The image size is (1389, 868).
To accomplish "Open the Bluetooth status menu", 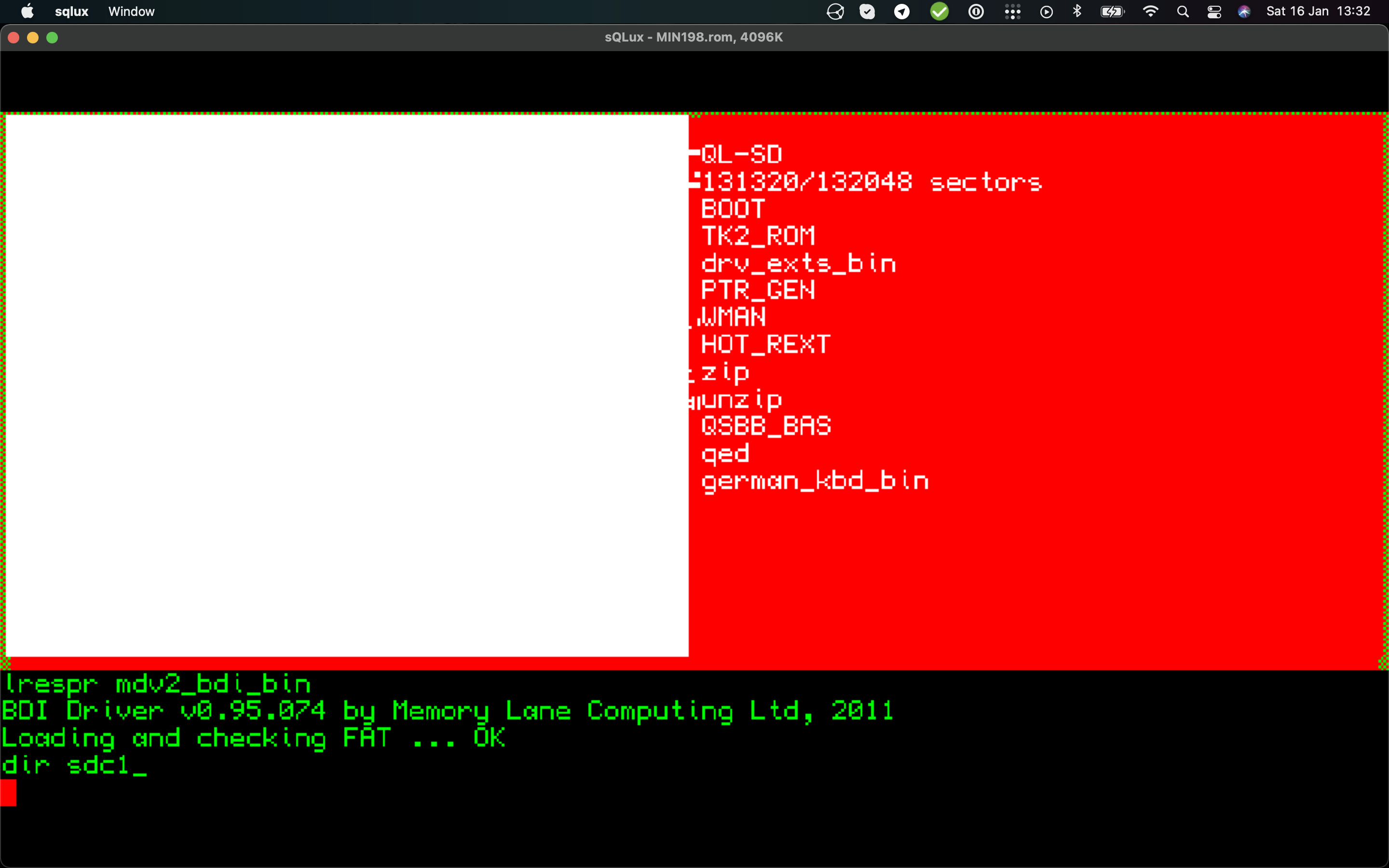I will (1077, 12).
